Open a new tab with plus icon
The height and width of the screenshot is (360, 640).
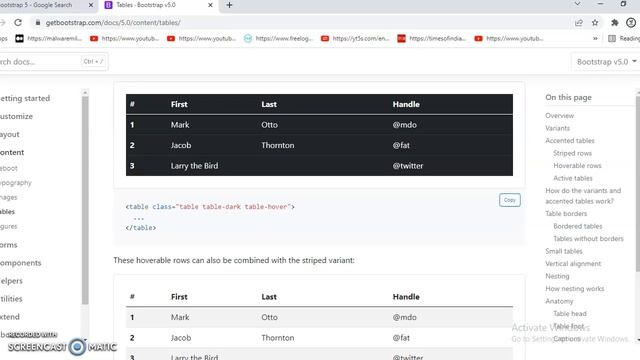point(229,5)
